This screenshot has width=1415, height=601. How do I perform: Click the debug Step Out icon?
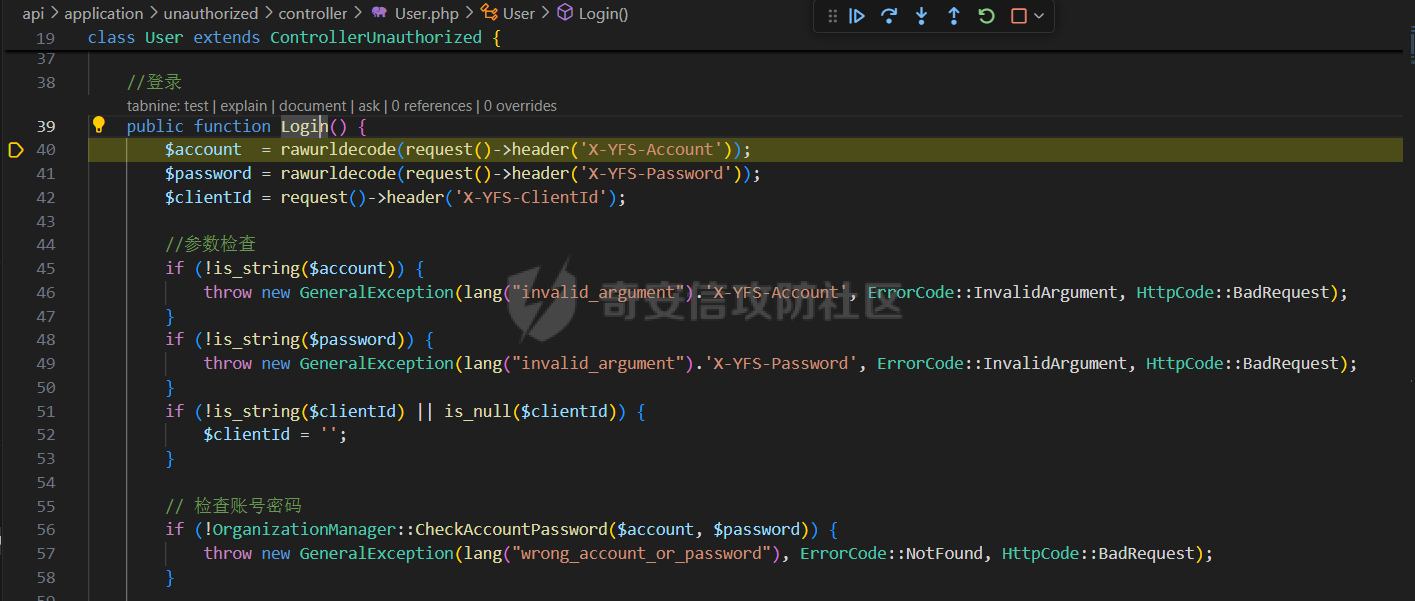coord(954,16)
